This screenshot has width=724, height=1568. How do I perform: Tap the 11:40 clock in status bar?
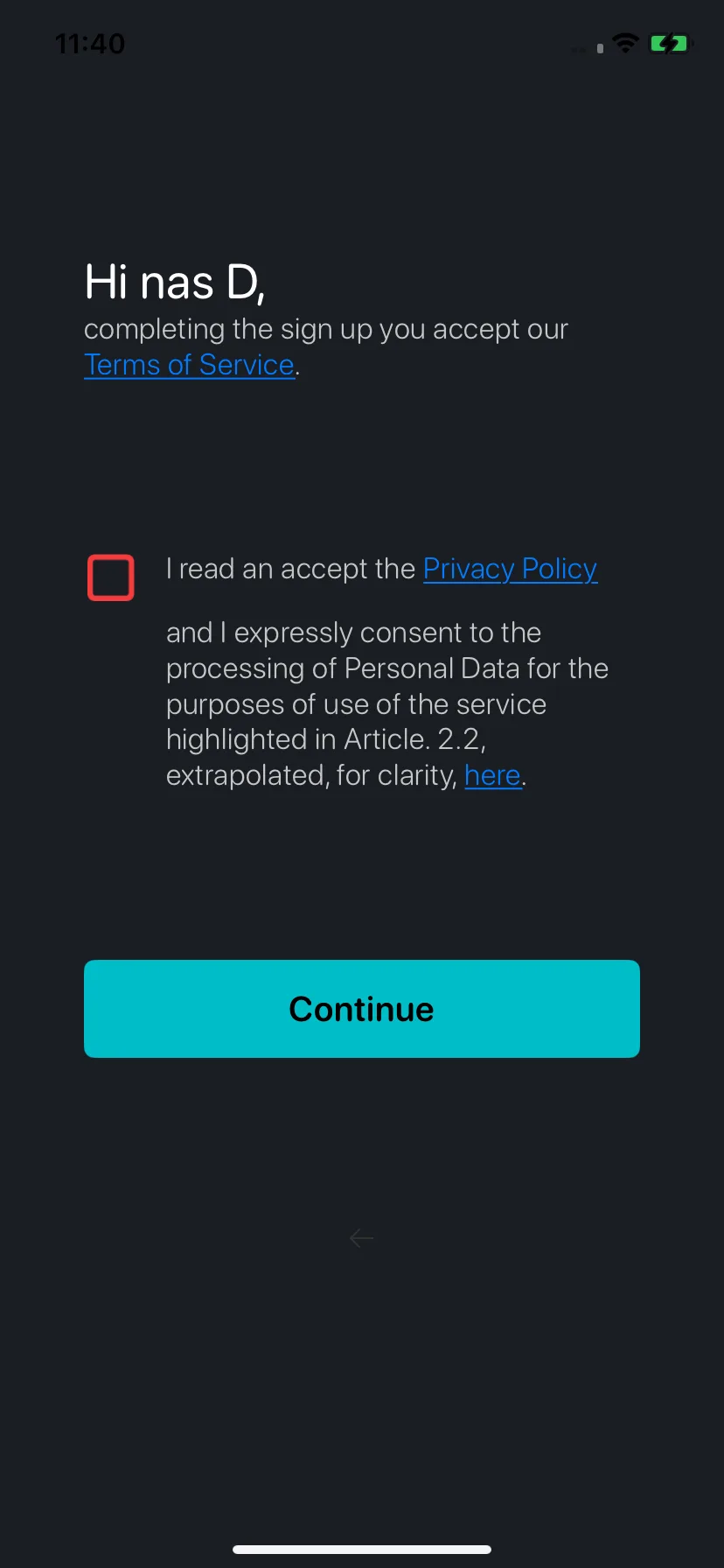click(x=90, y=44)
